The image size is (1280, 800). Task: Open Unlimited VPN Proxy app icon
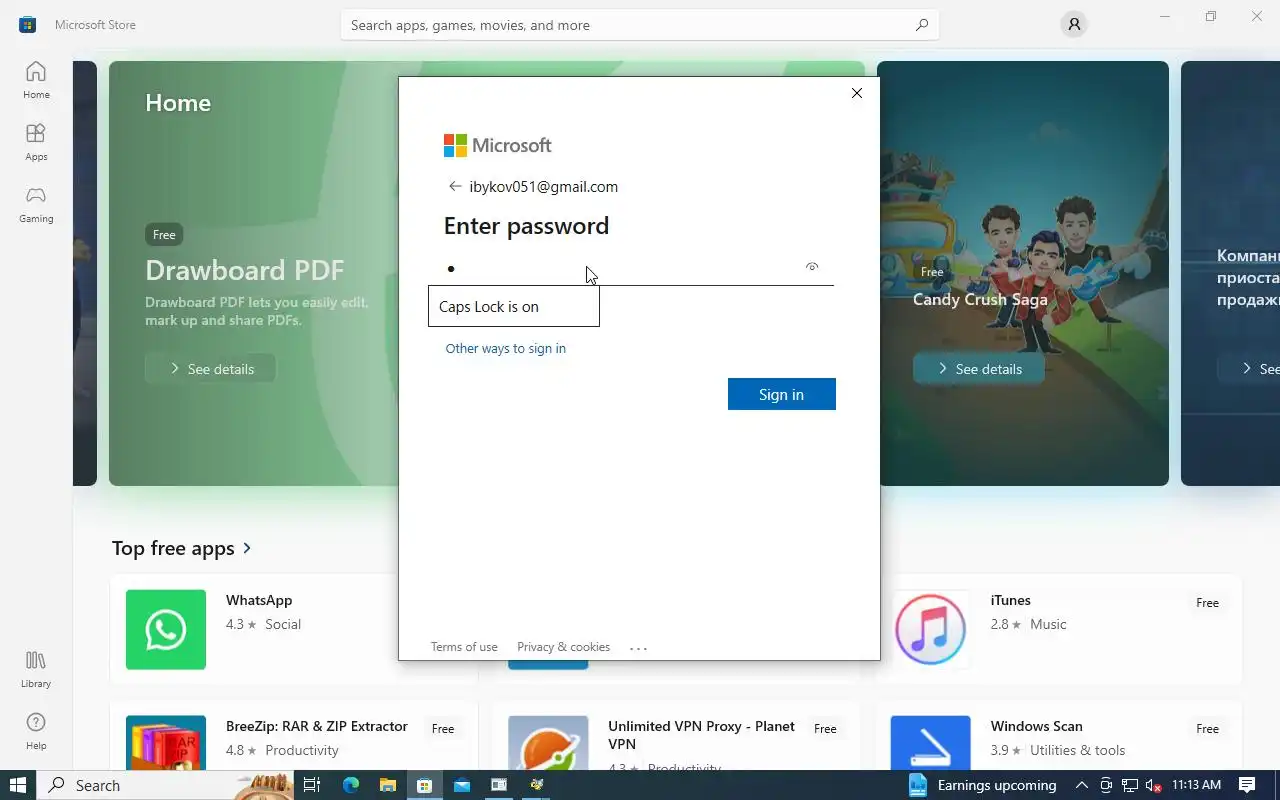coord(548,743)
